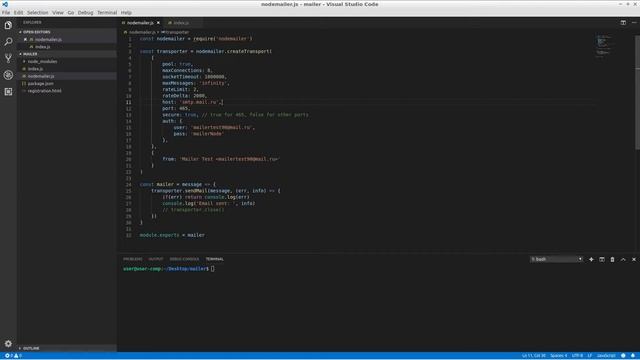Switch to the Problems panel tab
640x360 pixels.
[x=133, y=259]
